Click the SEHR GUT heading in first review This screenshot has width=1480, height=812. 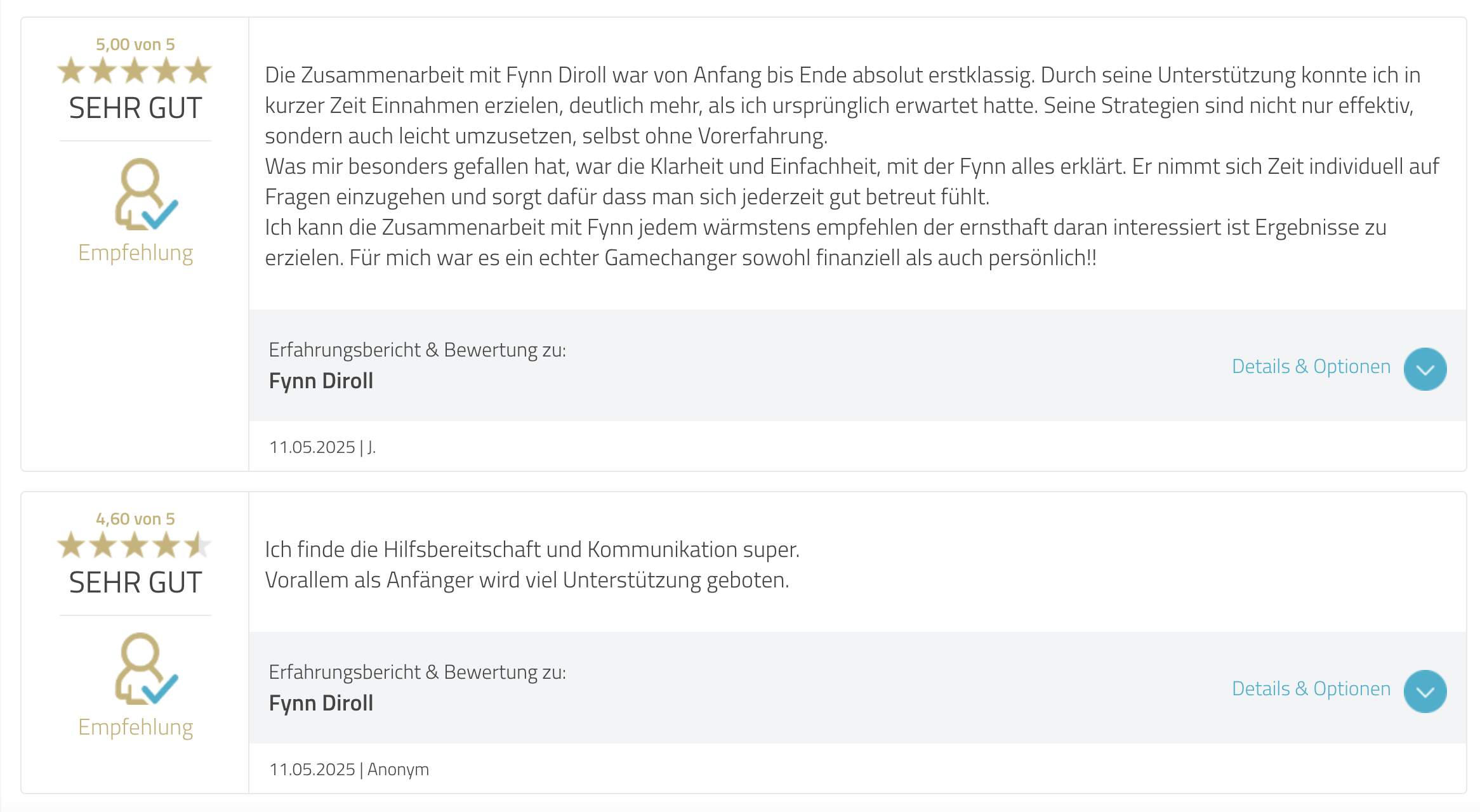click(135, 108)
